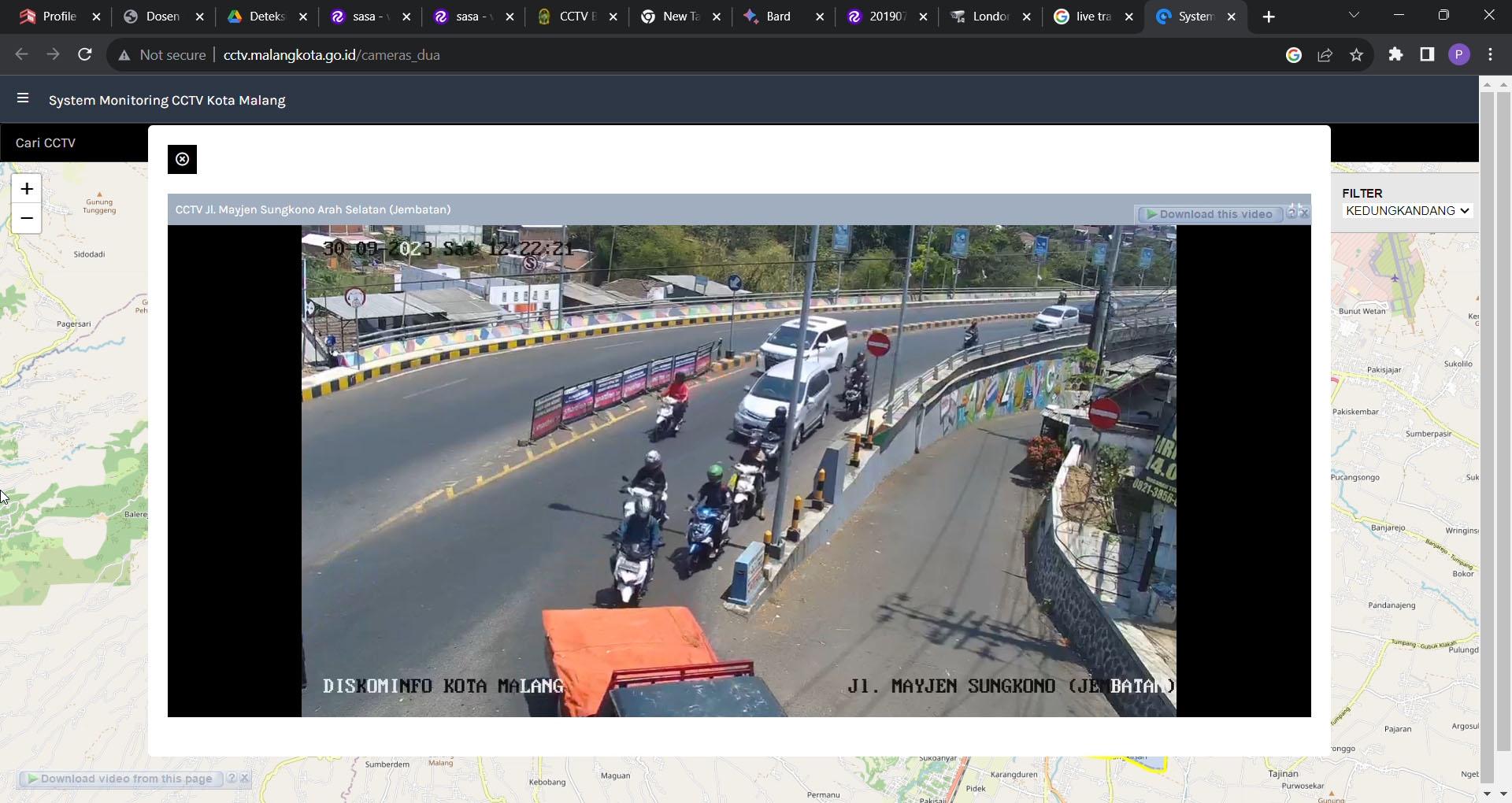Close the London tab
Screen dimensions: 1512x803
point(1026,17)
